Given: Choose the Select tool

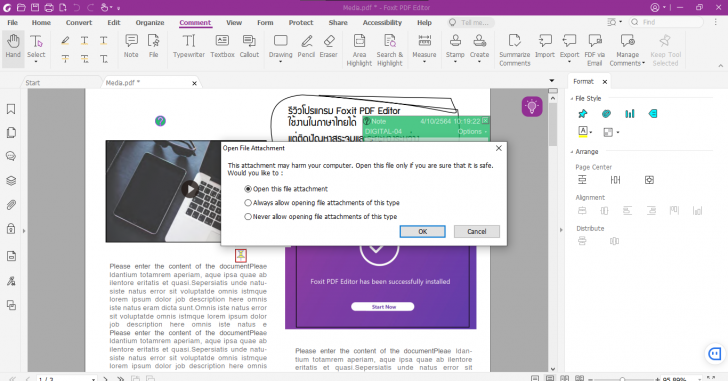Looking at the screenshot, I should coord(36,48).
